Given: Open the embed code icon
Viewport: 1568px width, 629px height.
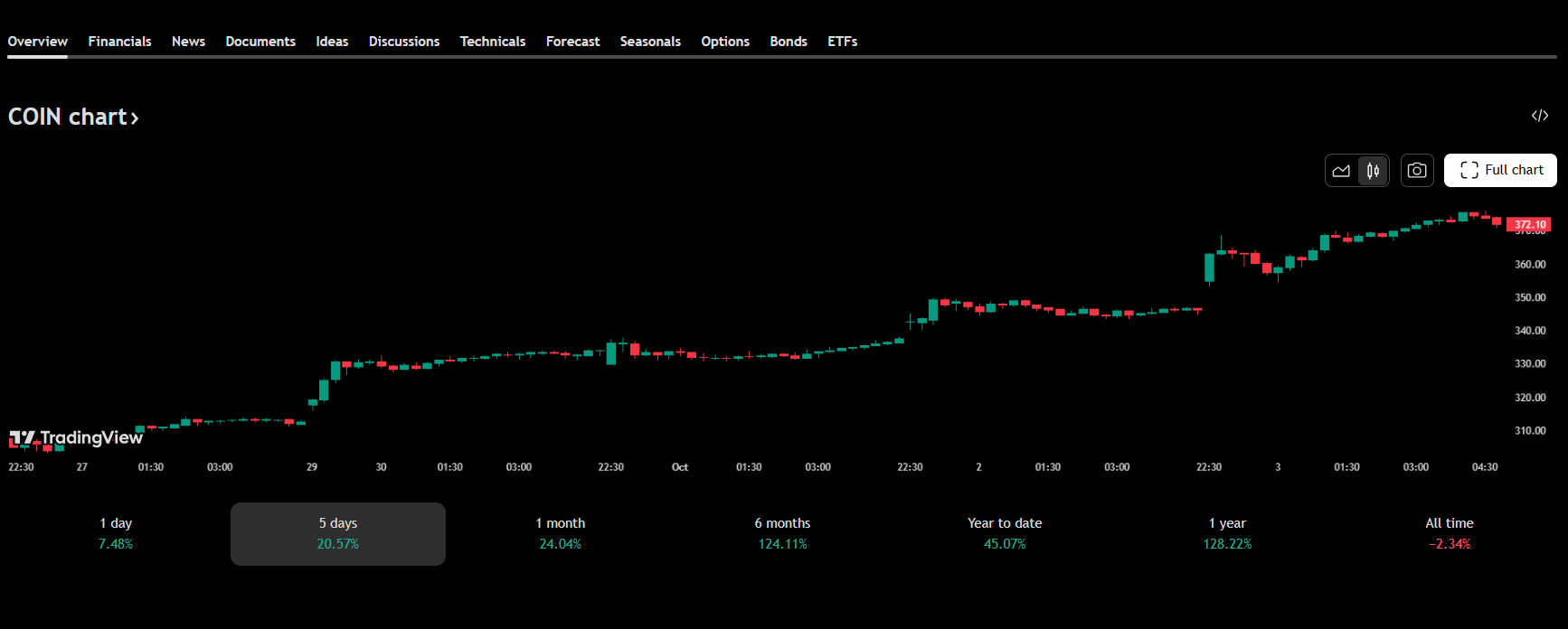Looking at the screenshot, I should tap(1539, 116).
